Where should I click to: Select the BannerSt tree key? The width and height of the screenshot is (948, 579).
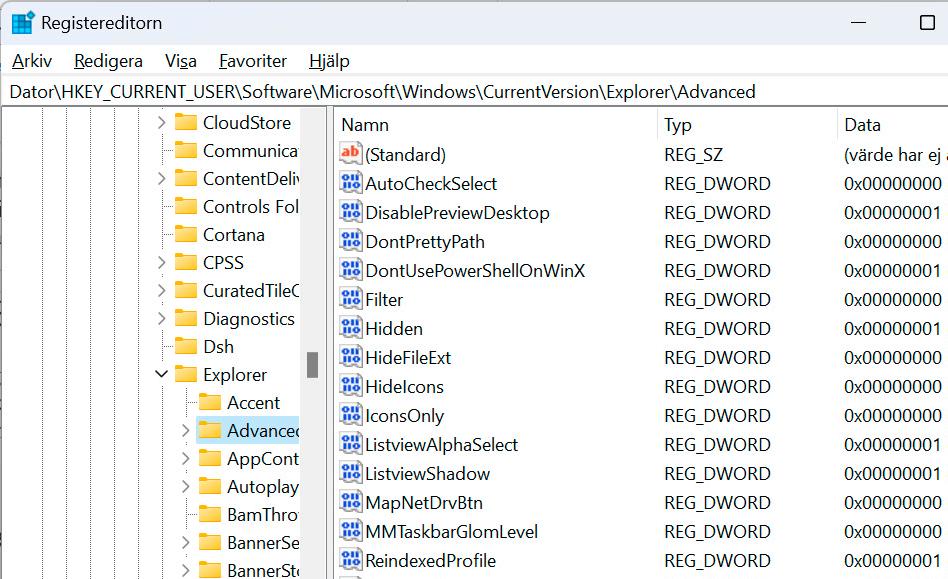tap(262, 570)
